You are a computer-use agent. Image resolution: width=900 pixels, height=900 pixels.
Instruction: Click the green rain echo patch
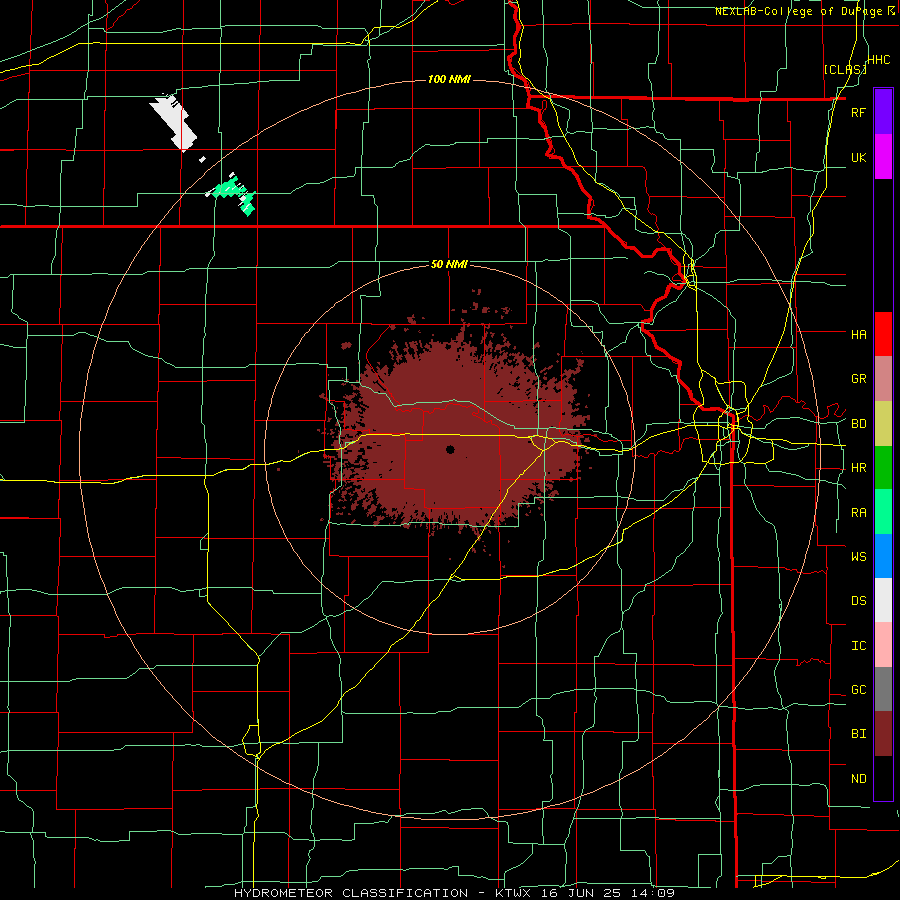(234, 194)
